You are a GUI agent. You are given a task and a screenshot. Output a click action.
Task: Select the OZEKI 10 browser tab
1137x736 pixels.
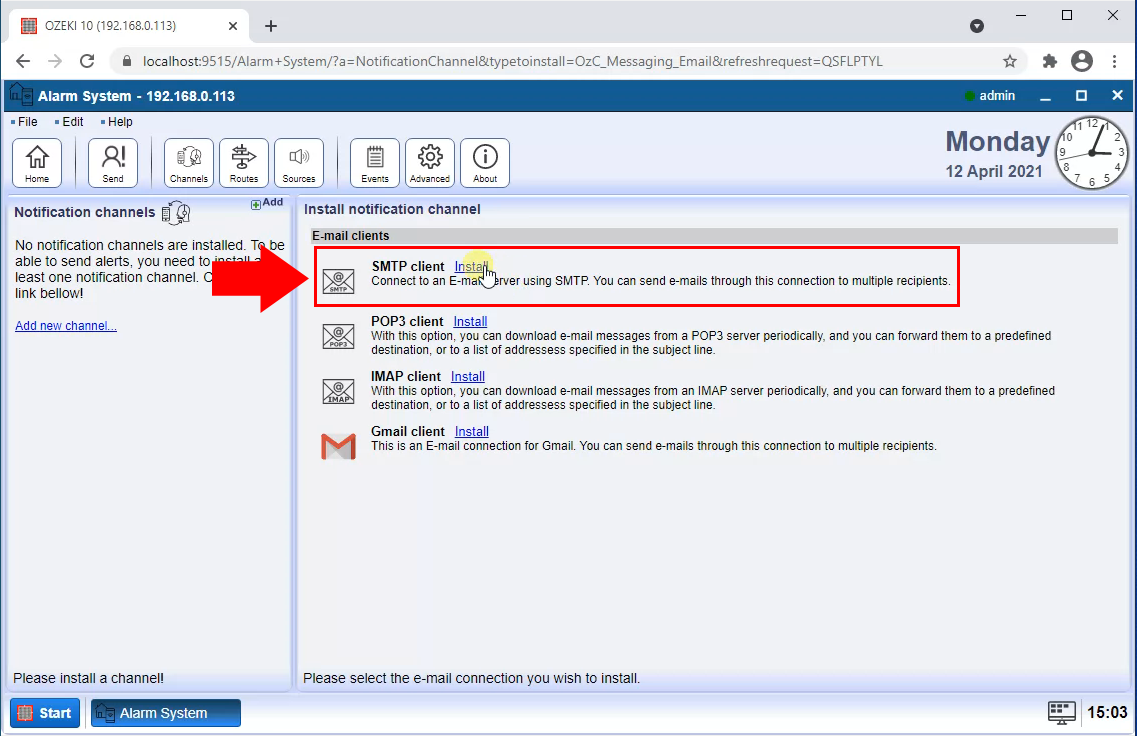pyautogui.click(x=129, y=26)
